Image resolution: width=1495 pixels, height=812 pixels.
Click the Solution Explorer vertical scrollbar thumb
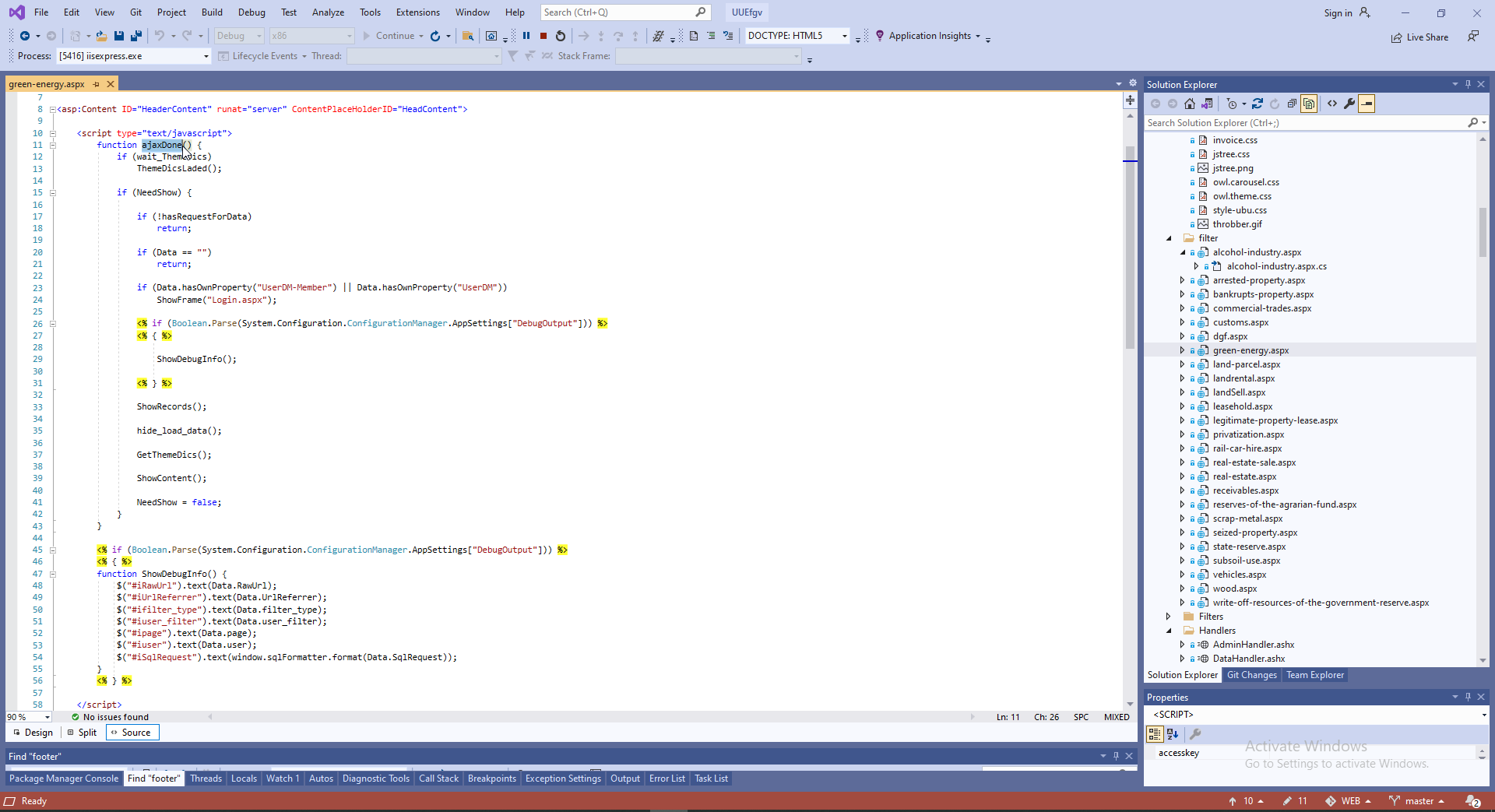[x=1483, y=231]
